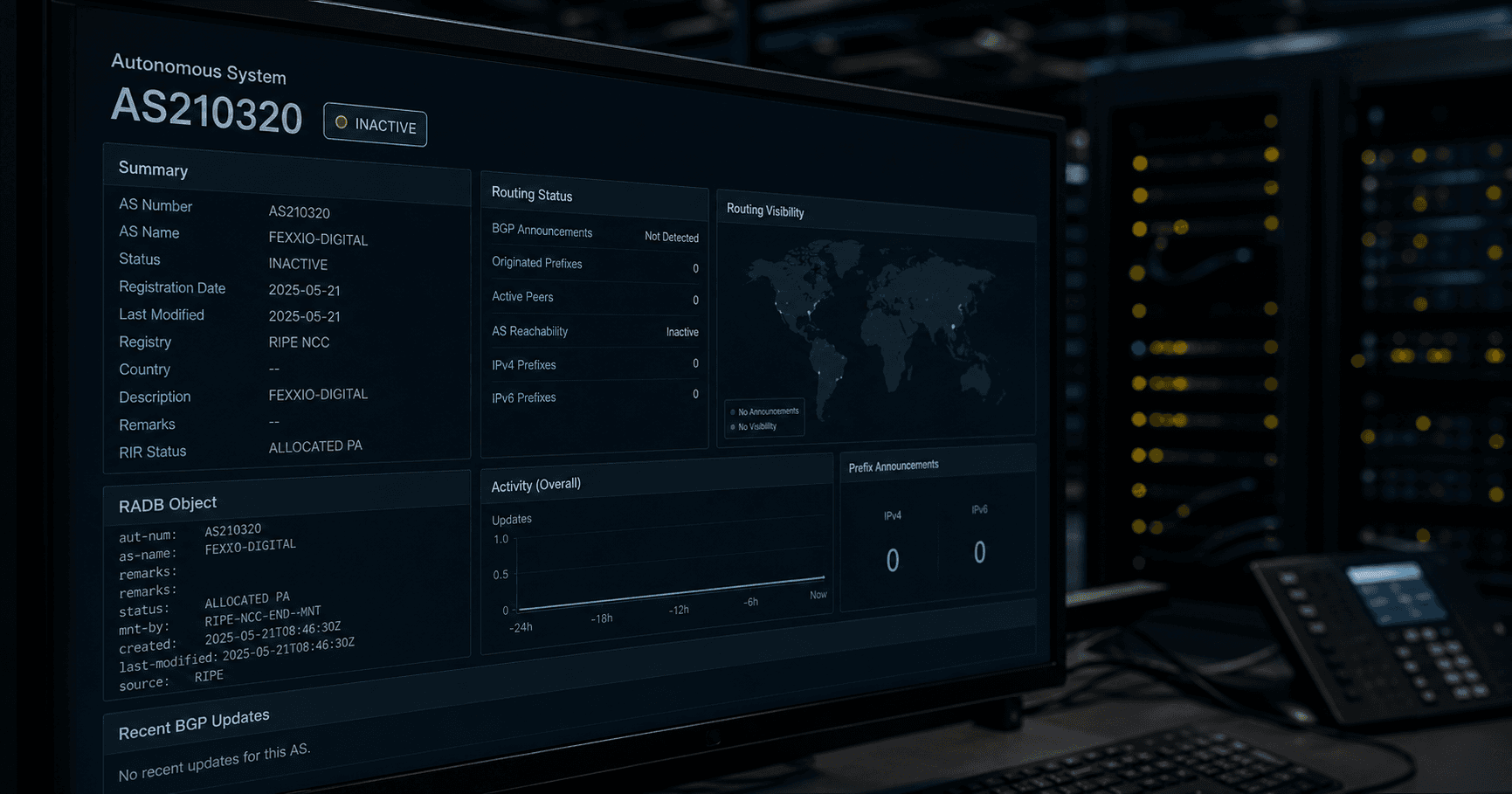This screenshot has width=1512, height=794.
Task: Click the yellow status dot in the INACTIVE badge
Action: [x=342, y=122]
